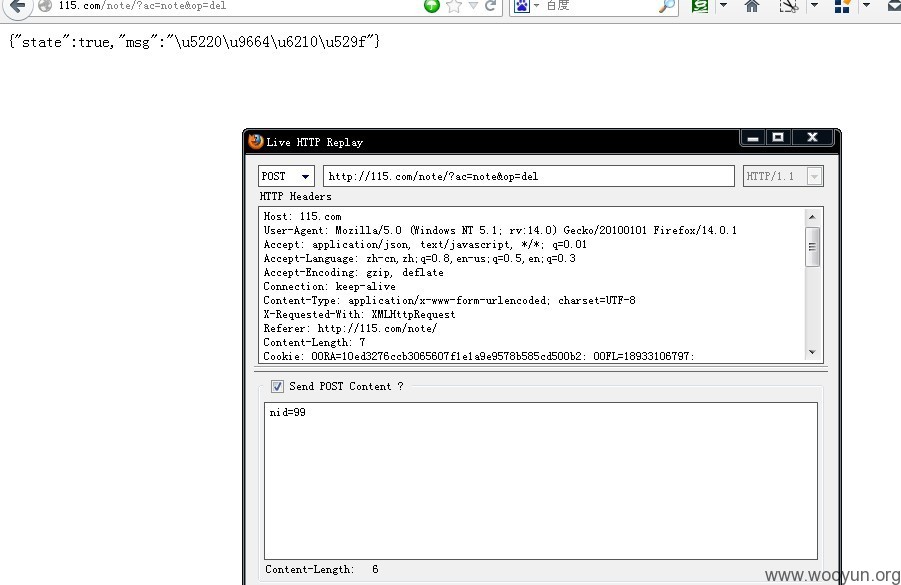The height and width of the screenshot is (585, 901).
Task: Open dropdown next to green S icon
Action: click(x=723, y=6)
